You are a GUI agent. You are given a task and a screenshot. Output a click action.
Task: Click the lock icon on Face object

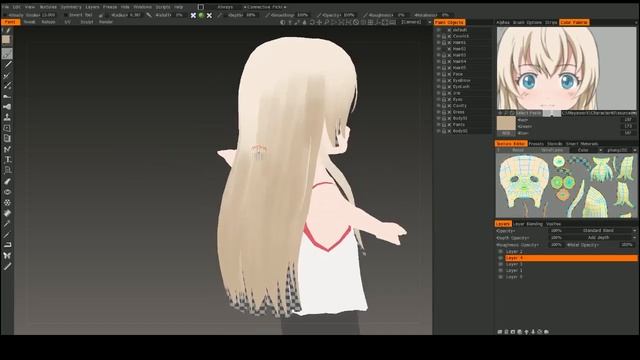(x=444, y=74)
